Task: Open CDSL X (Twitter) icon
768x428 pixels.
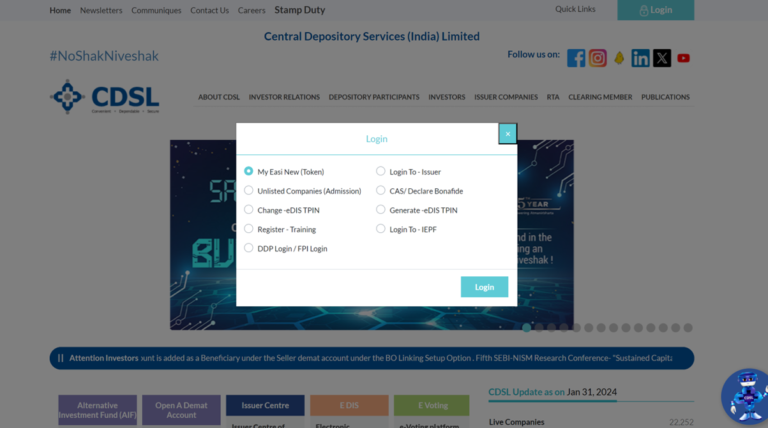Action: coord(662,58)
